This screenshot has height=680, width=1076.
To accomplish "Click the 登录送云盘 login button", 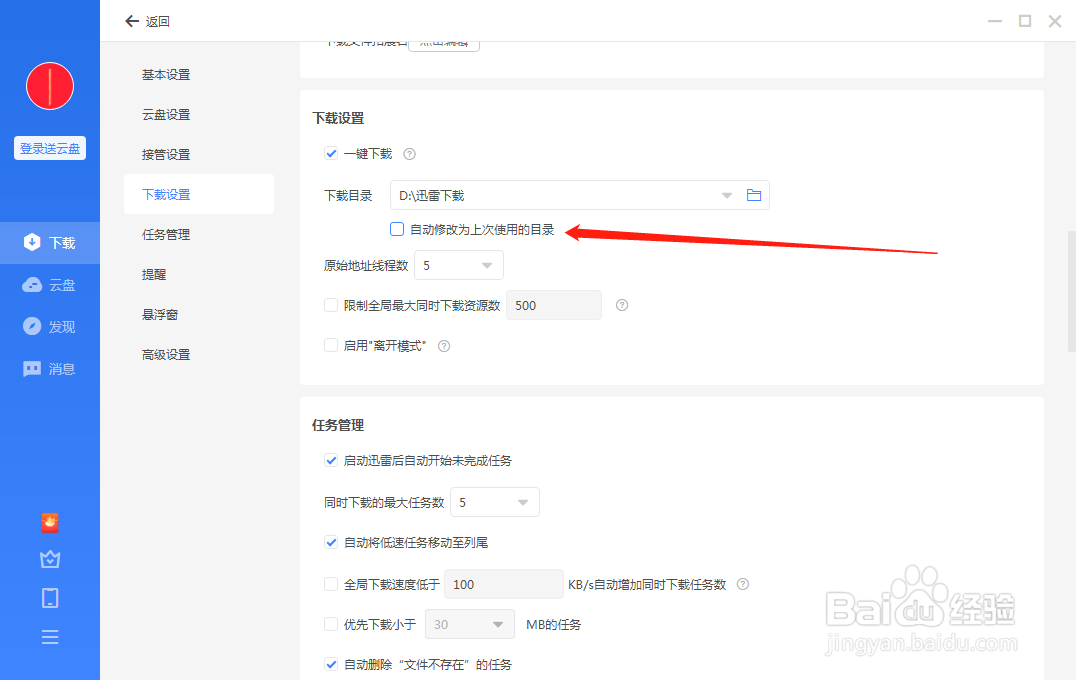I will click(49, 147).
